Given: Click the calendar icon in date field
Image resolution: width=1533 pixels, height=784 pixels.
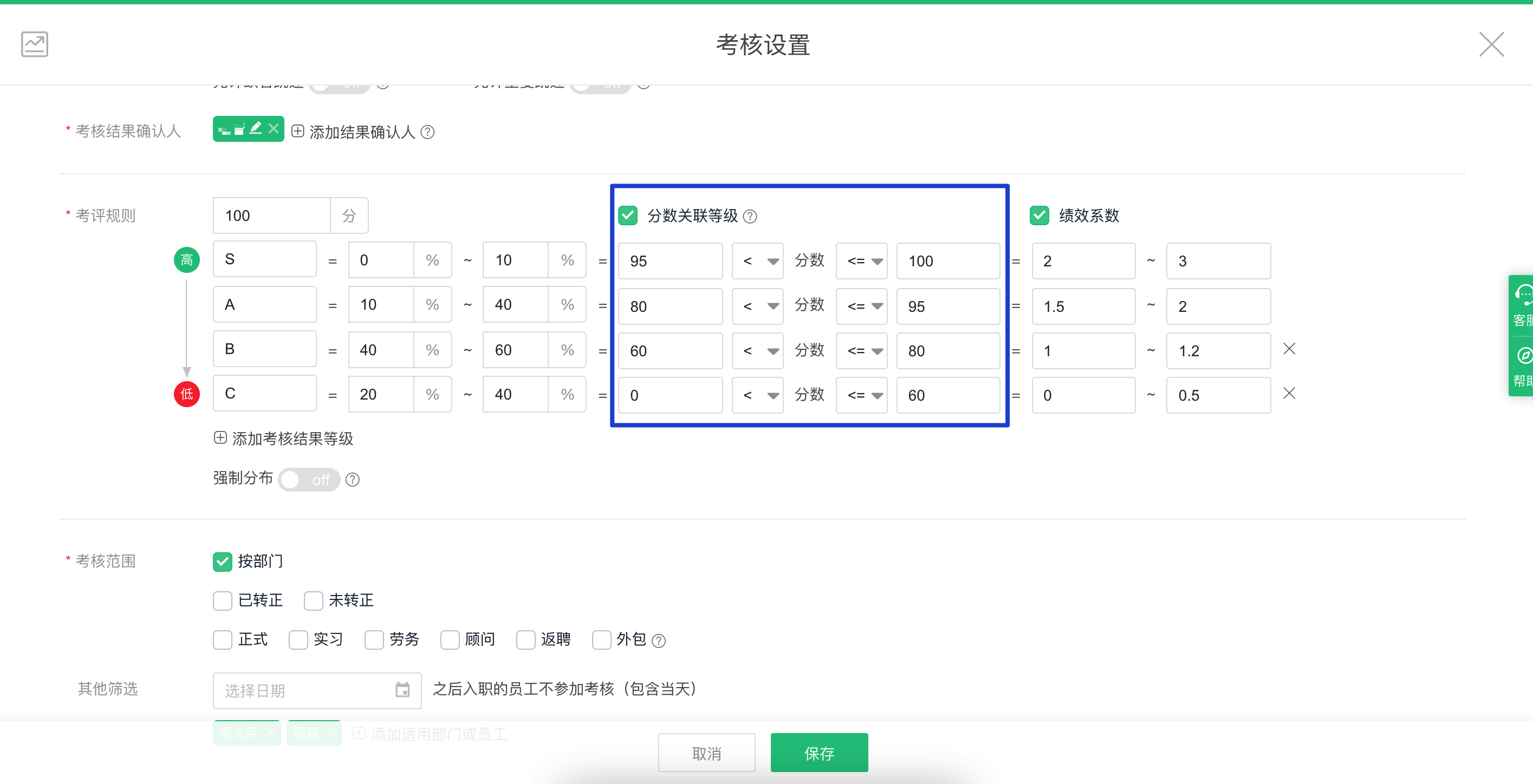Looking at the screenshot, I should click(402, 690).
